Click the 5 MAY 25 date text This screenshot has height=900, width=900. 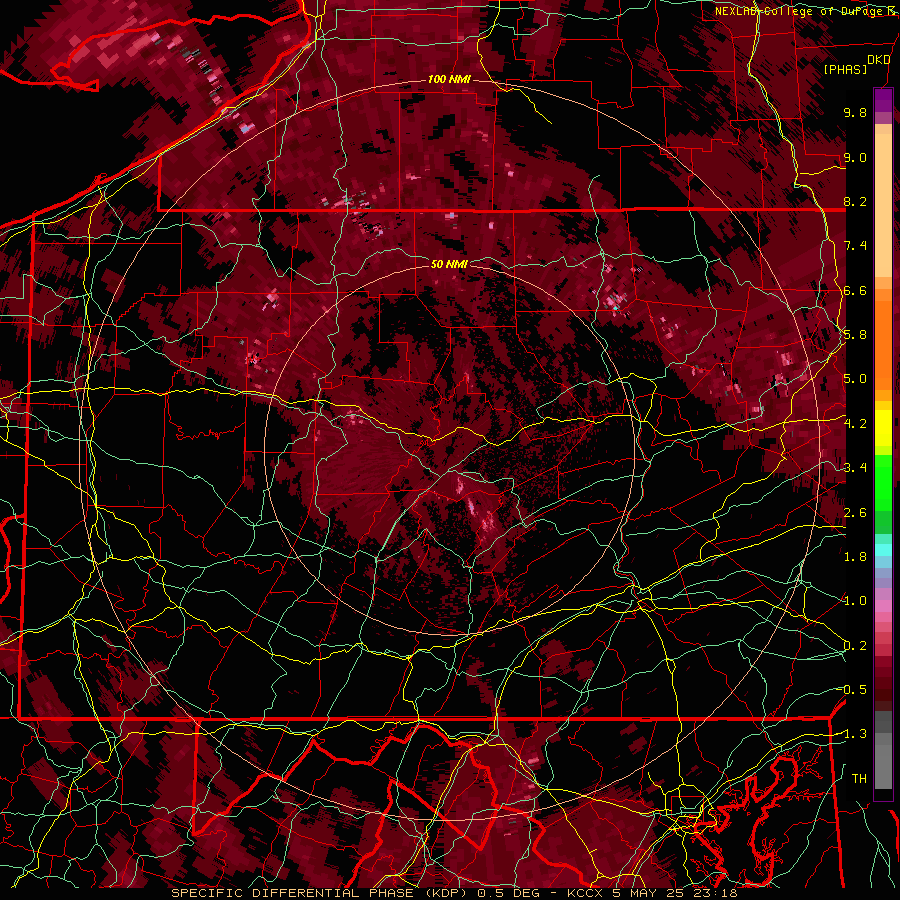coord(648,893)
